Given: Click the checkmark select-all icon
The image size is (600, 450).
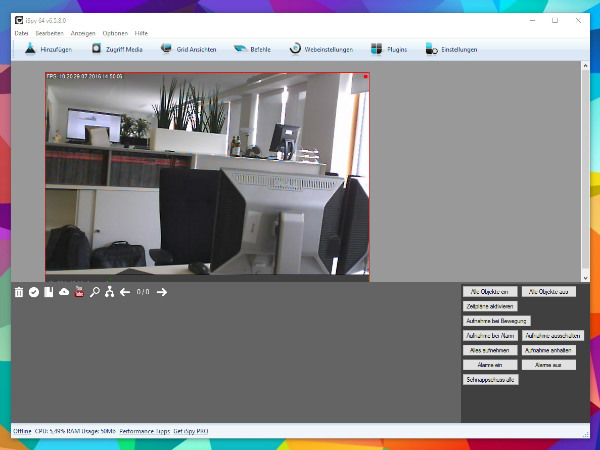Looking at the screenshot, I should point(33,292).
